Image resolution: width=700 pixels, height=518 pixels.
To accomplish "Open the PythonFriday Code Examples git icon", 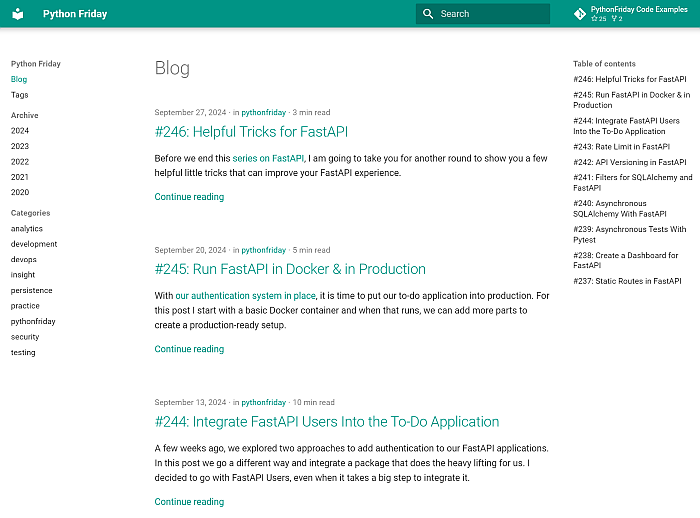I will click(x=579, y=14).
